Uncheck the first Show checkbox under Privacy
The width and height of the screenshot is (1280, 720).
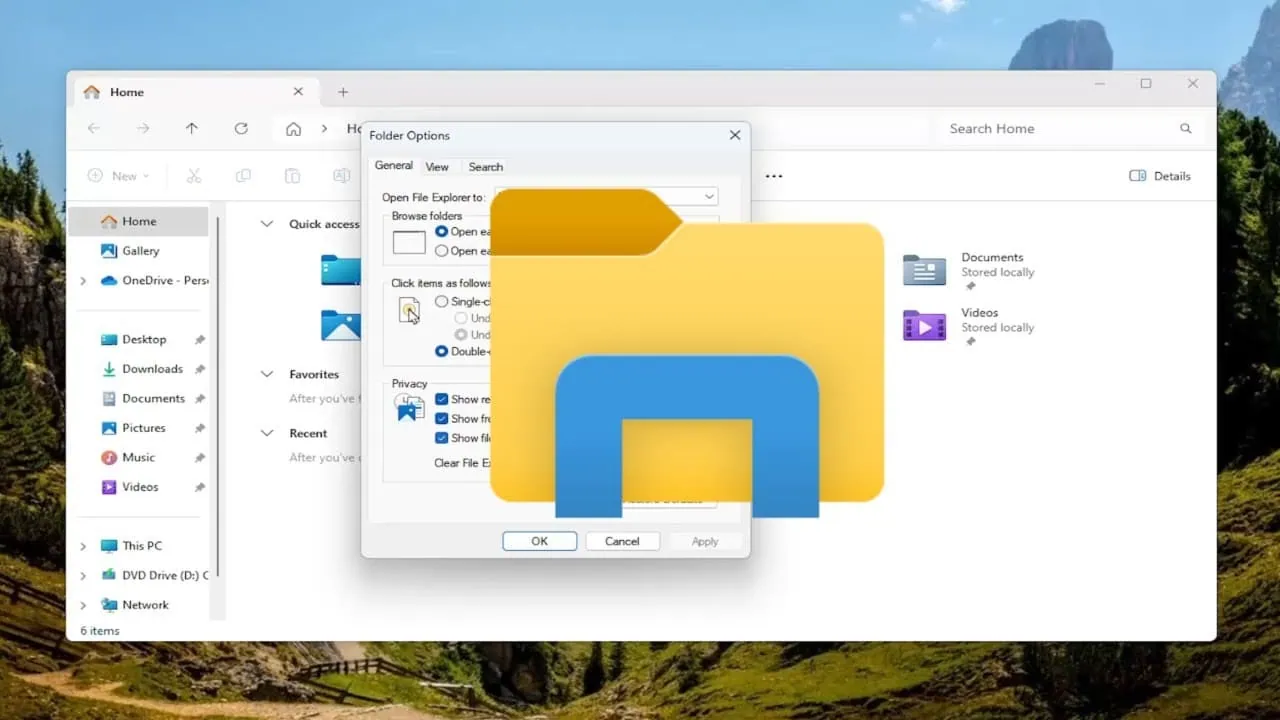point(441,399)
